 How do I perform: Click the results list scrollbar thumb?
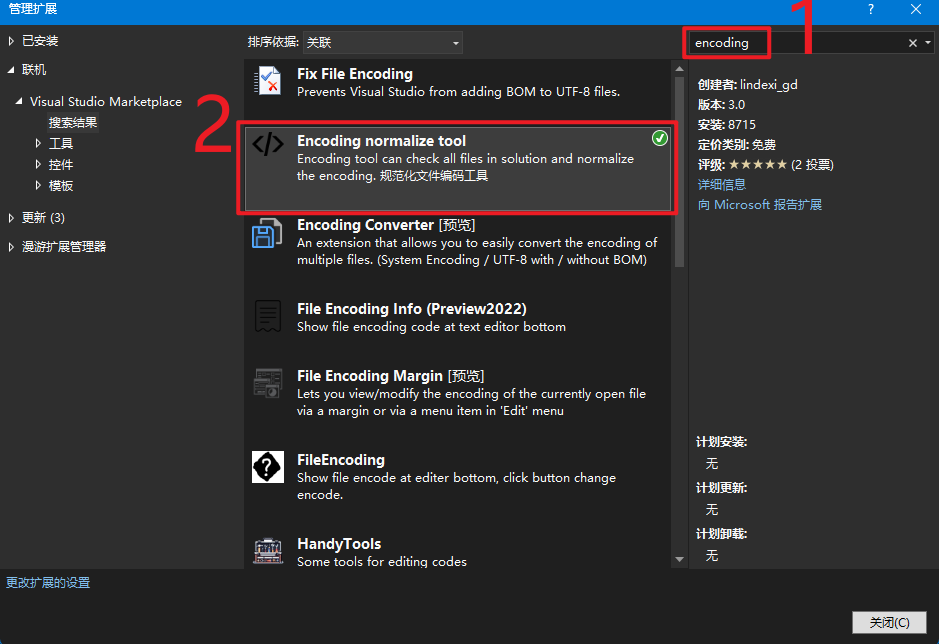pyautogui.click(x=679, y=172)
